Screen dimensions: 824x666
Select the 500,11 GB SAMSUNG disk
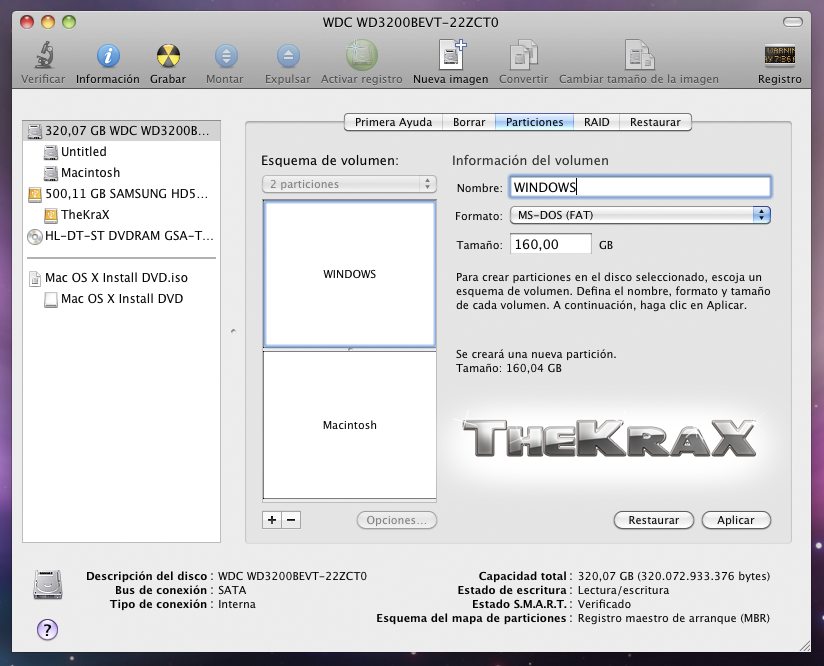[121, 194]
